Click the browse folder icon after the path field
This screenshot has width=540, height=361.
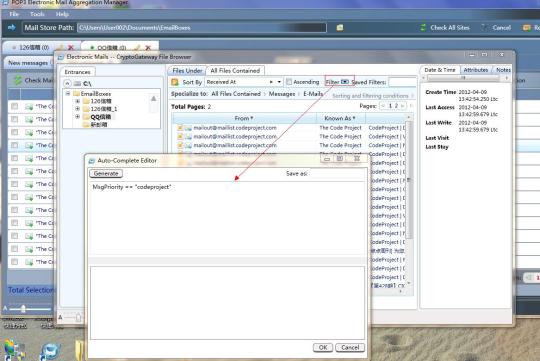tap(340, 28)
